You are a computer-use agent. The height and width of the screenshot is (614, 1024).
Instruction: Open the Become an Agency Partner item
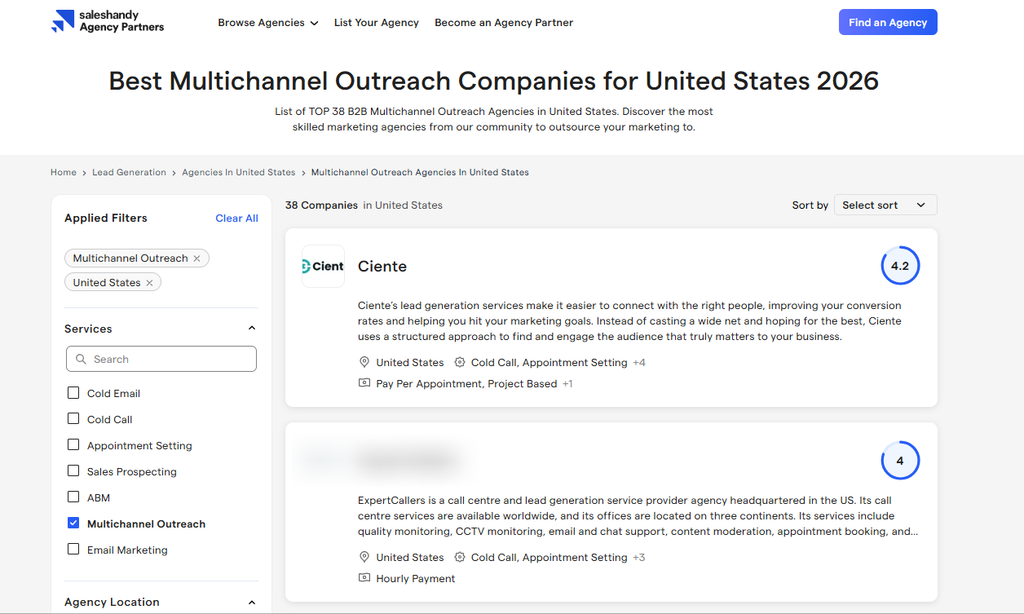504,23
